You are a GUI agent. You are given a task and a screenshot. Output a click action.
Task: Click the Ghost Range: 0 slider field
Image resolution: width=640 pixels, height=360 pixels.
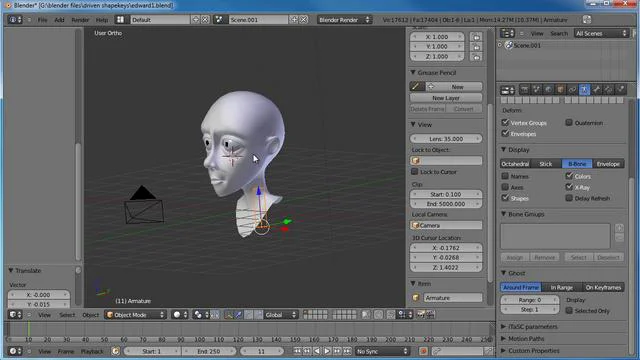pos(529,300)
